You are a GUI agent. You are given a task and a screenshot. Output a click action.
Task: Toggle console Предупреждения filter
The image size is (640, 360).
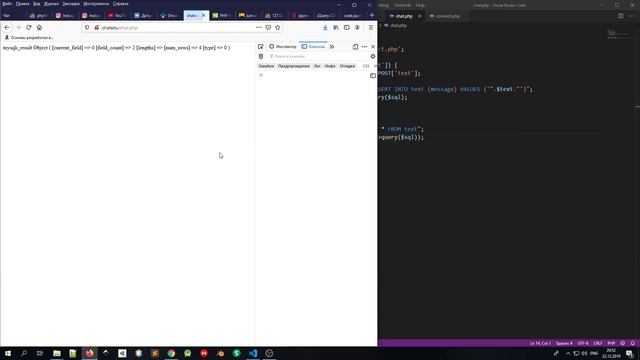click(293, 66)
